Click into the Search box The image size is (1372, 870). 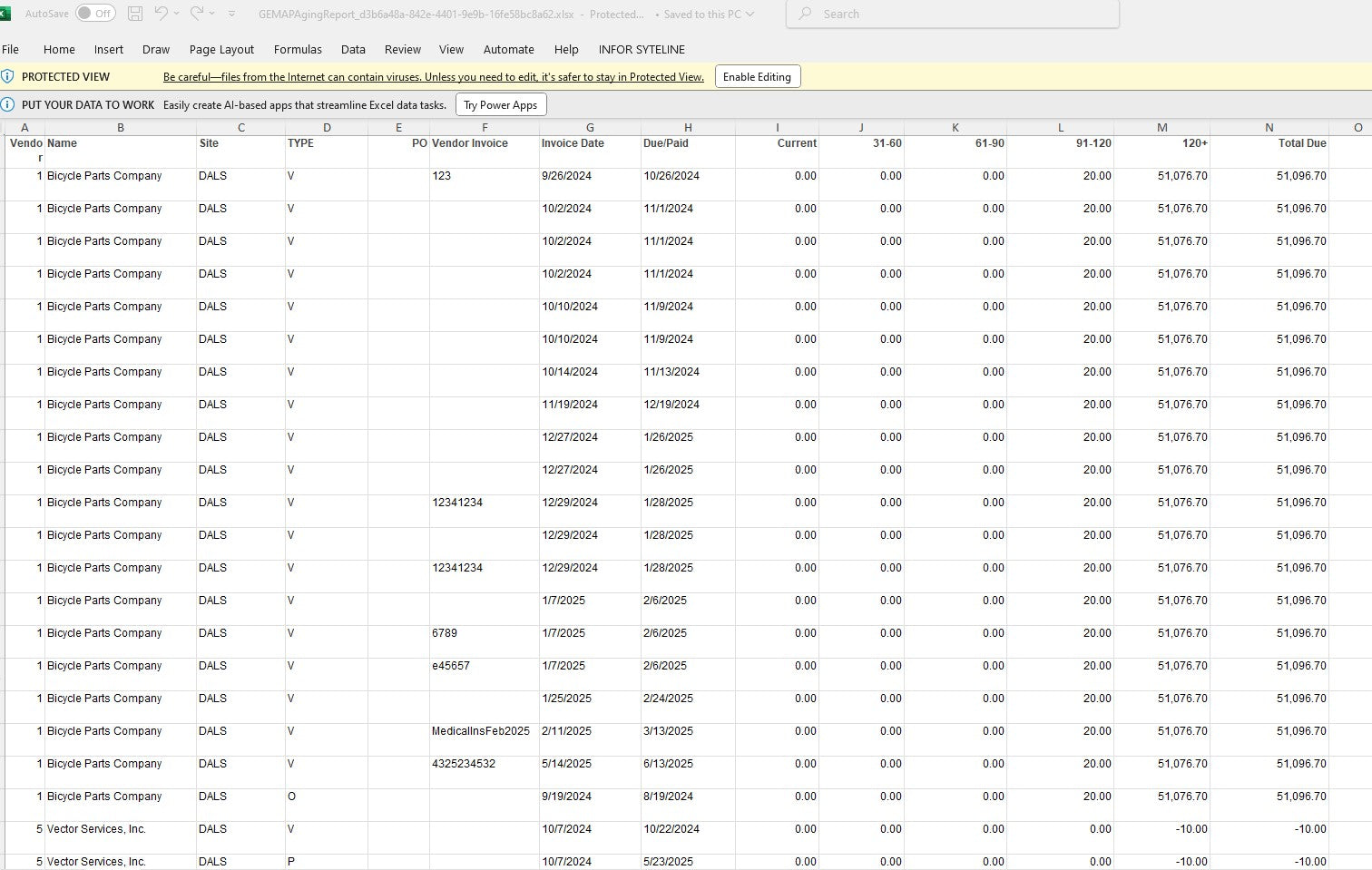(952, 14)
